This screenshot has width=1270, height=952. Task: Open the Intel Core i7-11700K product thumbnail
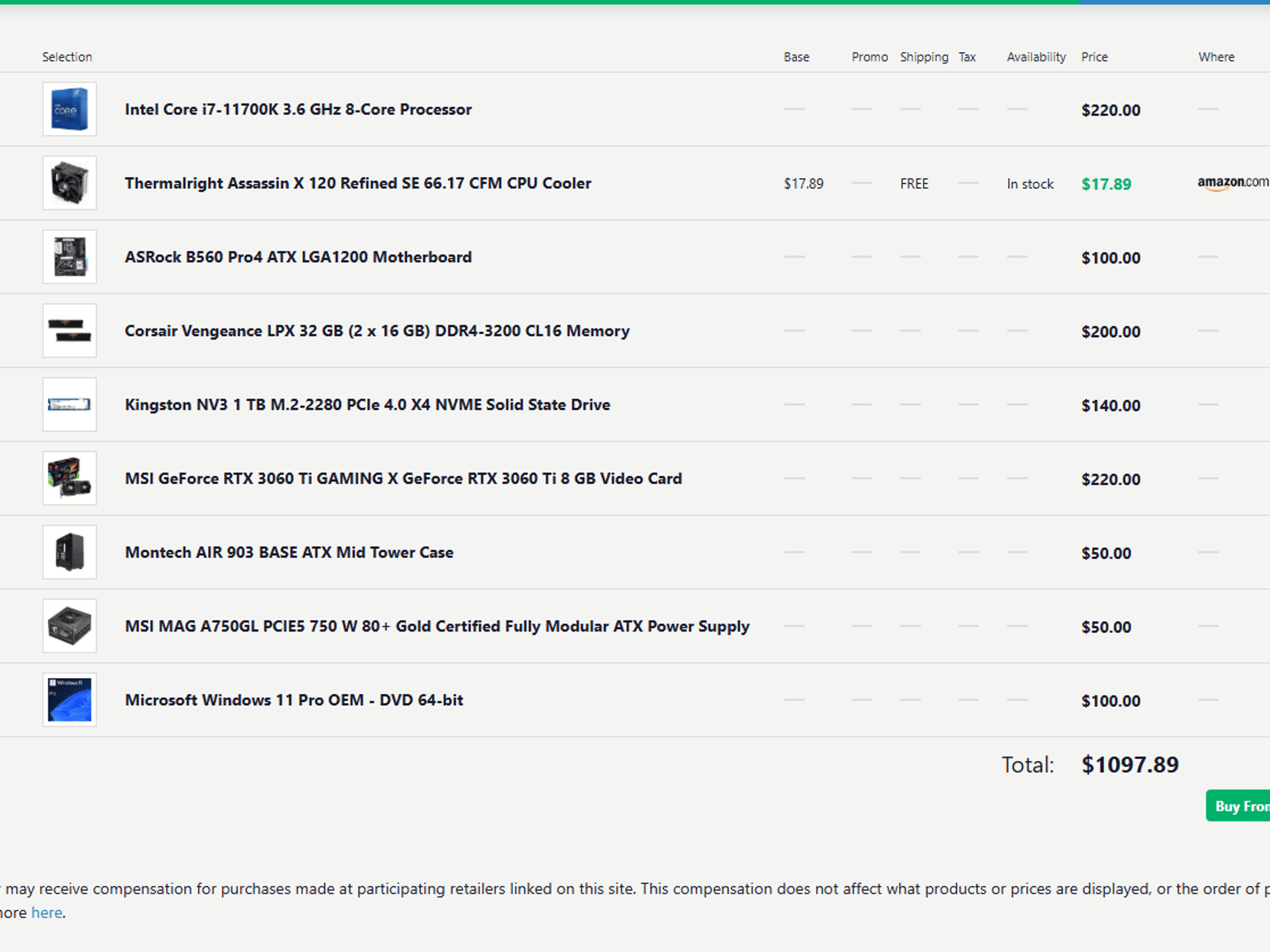(69, 109)
